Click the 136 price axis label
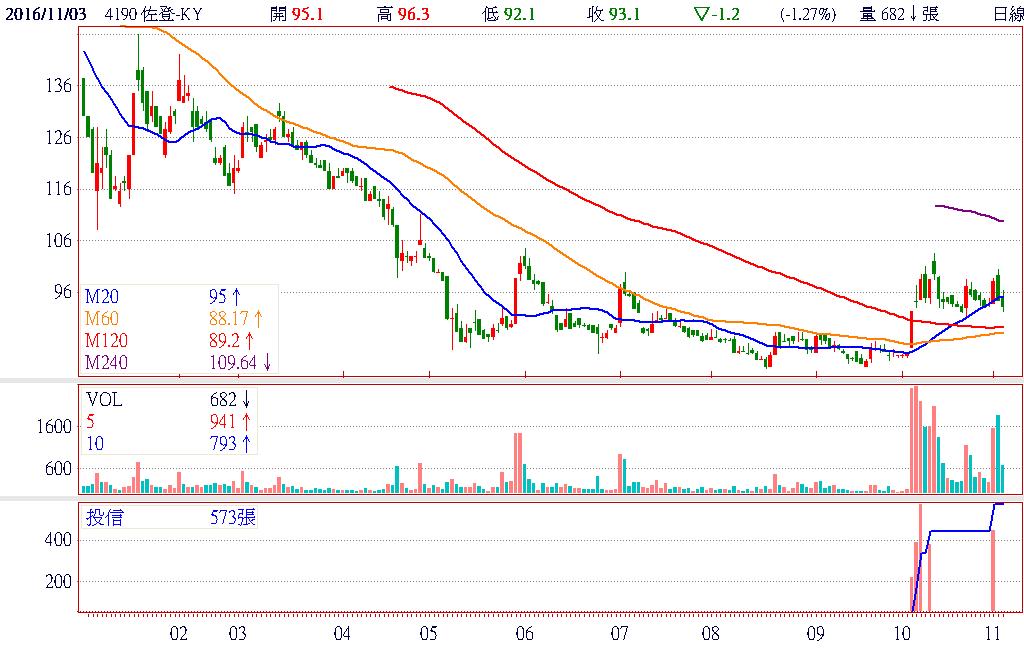This screenshot has width=1024, height=662. (x=61, y=86)
